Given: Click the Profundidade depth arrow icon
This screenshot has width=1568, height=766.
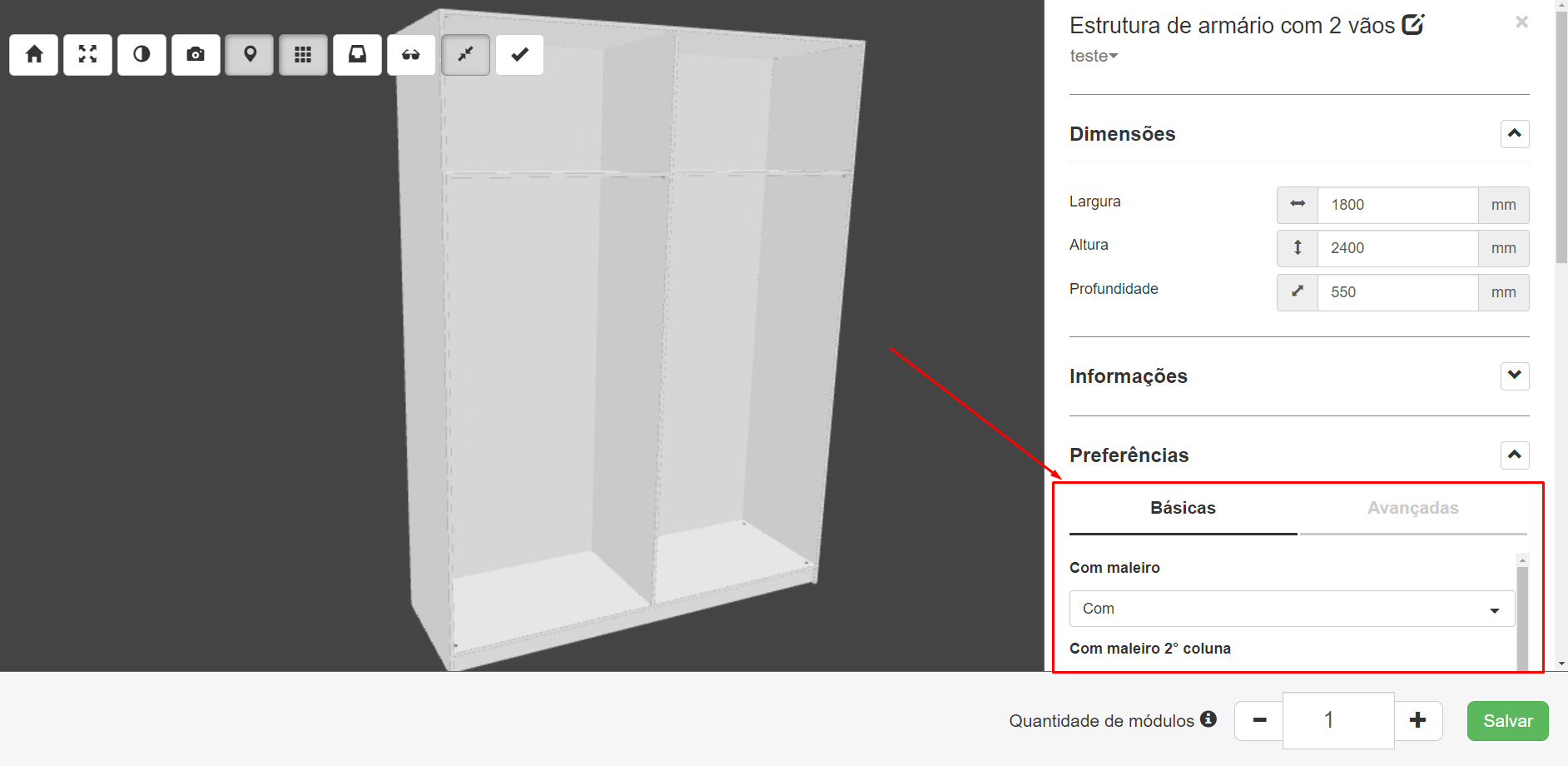Looking at the screenshot, I should click(1298, 292).
